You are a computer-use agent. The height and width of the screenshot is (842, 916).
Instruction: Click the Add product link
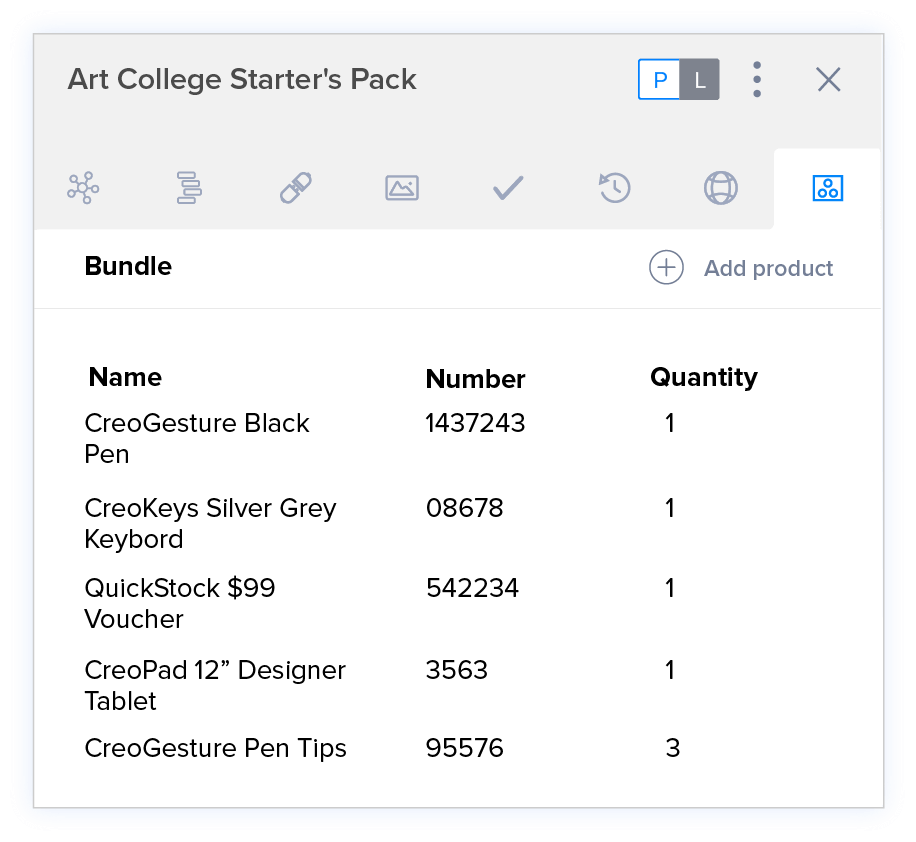[x=768, y=268]
